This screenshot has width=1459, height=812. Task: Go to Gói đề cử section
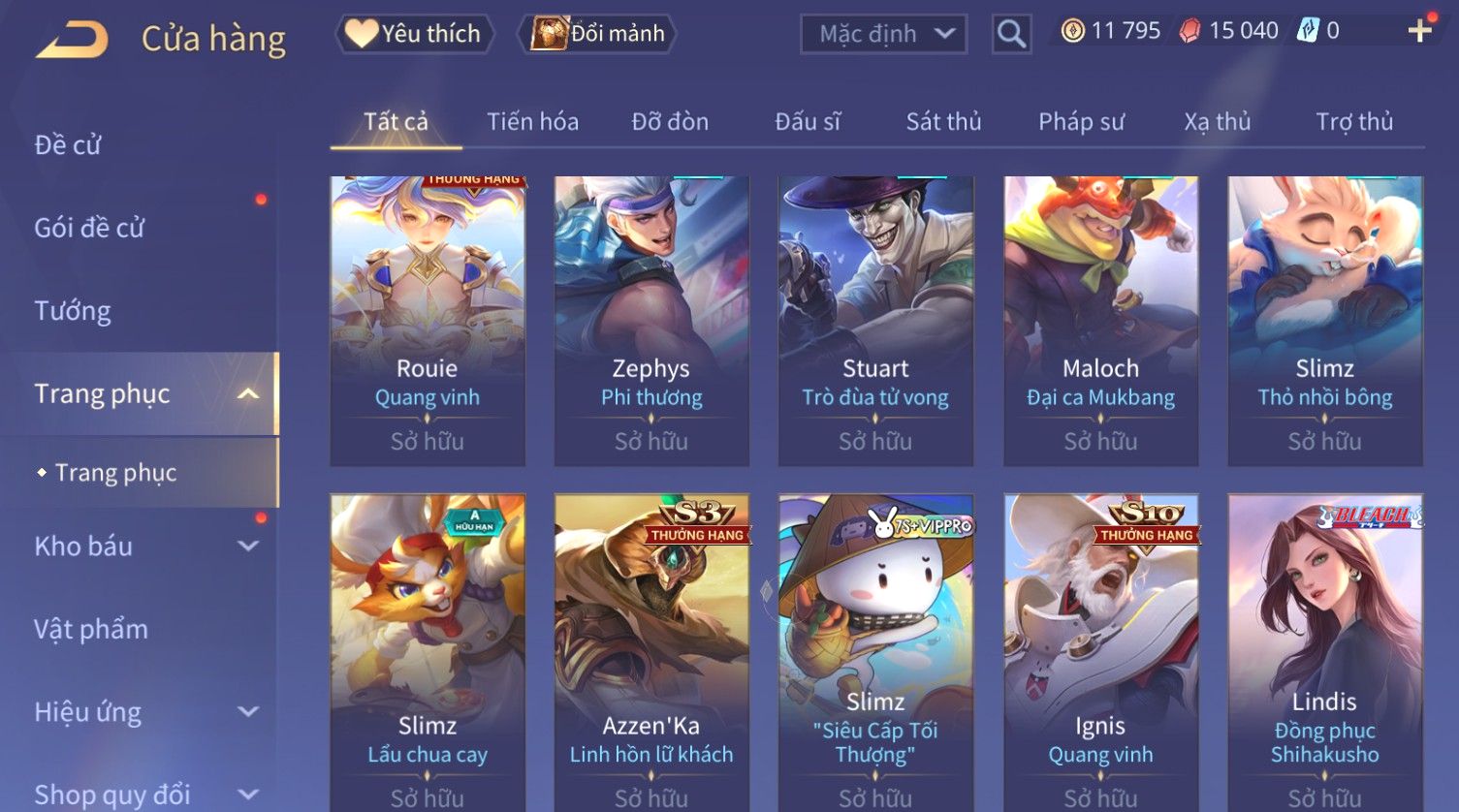(89, 228)
